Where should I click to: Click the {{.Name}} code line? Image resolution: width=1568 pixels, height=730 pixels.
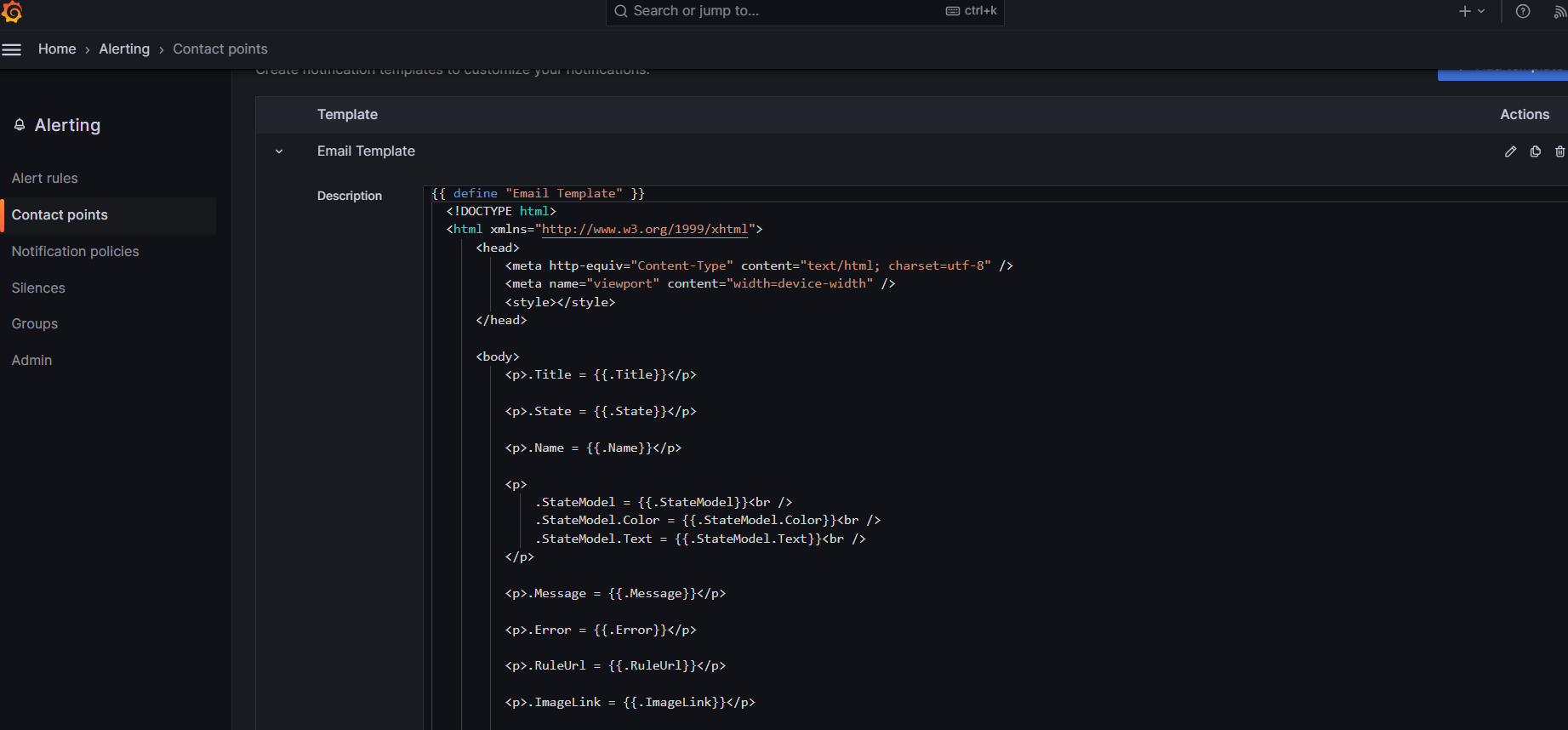(x=593, y=448)
